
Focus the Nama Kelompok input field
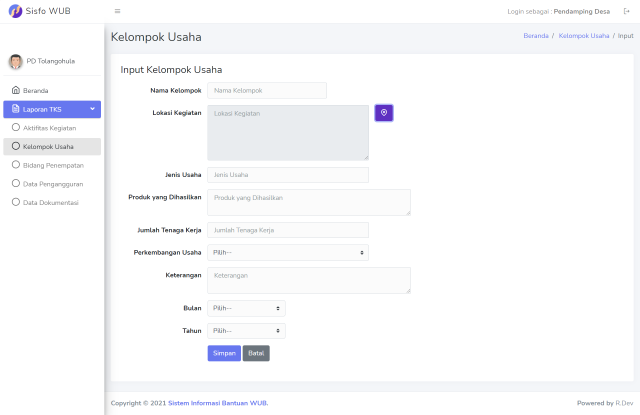pyautogui.click(x=267, y=91)
